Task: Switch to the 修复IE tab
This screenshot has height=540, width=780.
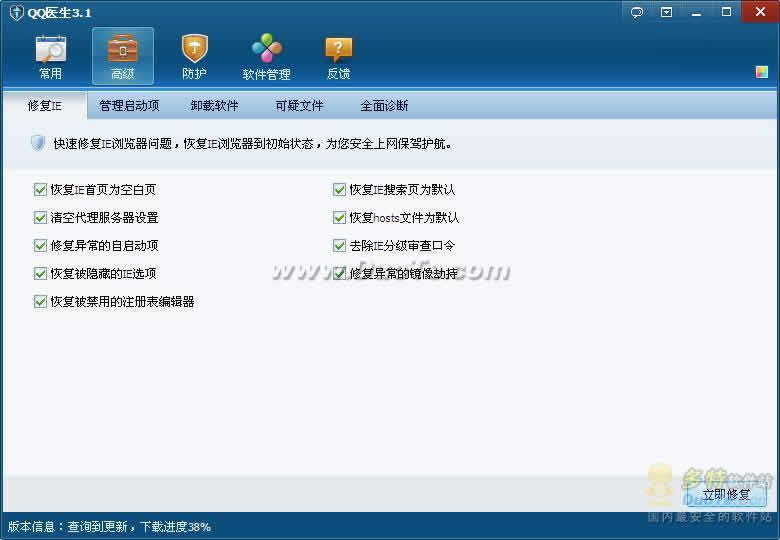Action: click(45, 105)
